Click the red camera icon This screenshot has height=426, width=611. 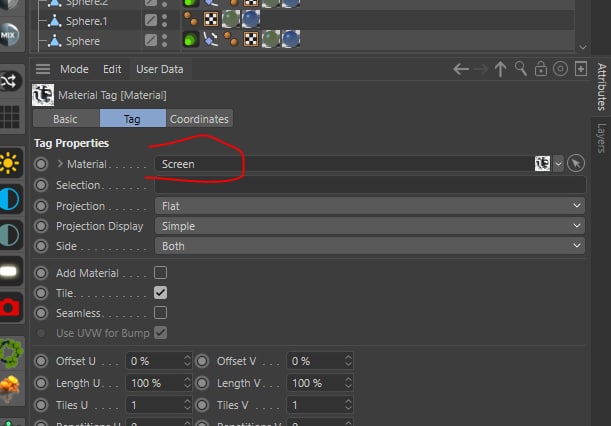[x=10, y=307]
